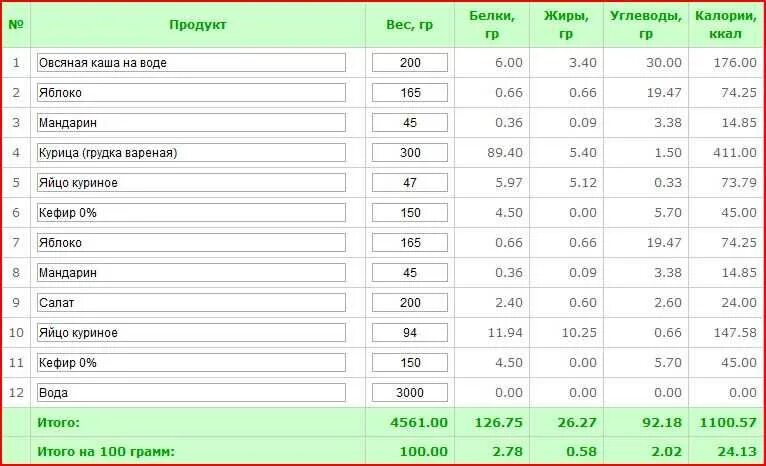Click the 'Жиры, гр' column header

pyautogui.click(x=566, y=25)
